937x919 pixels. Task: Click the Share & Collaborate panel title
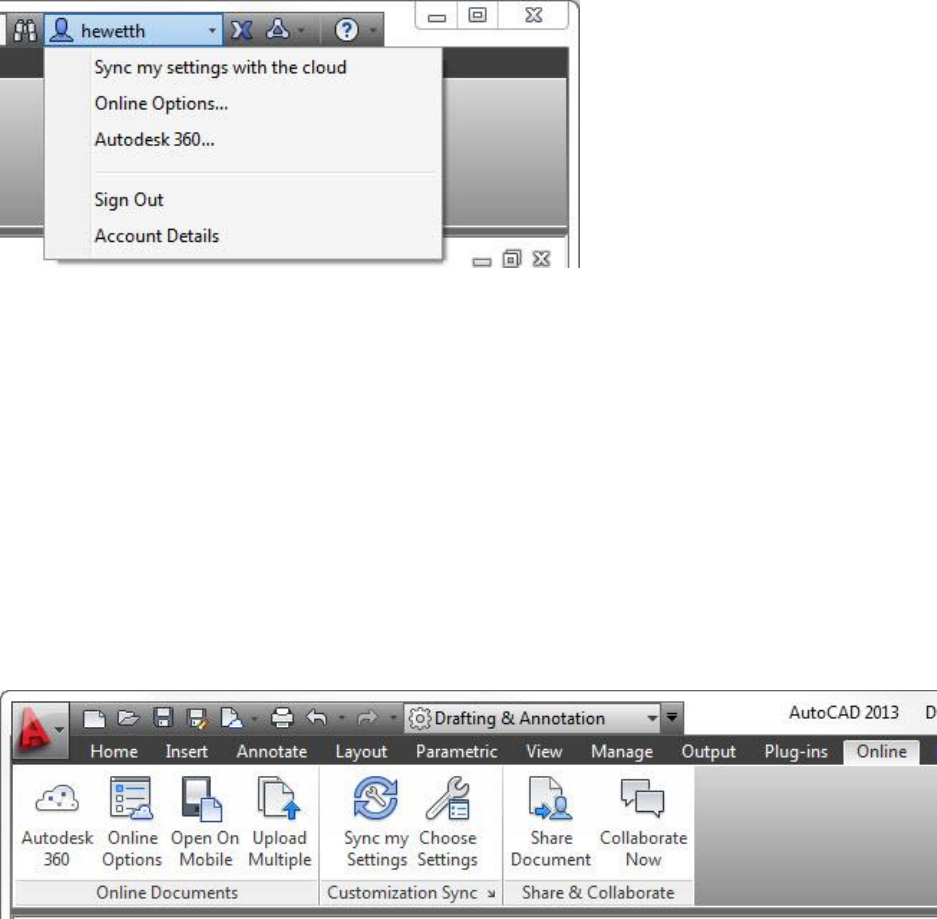(x=598, y=892)
